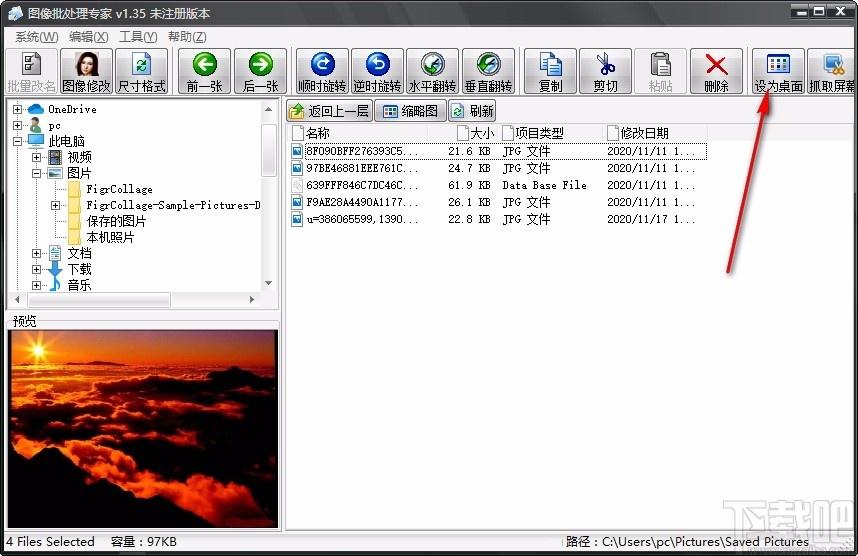Screen dimensions: 858x556
Task: Flip vertically with 垂直翻转
Action: point(489,71)
